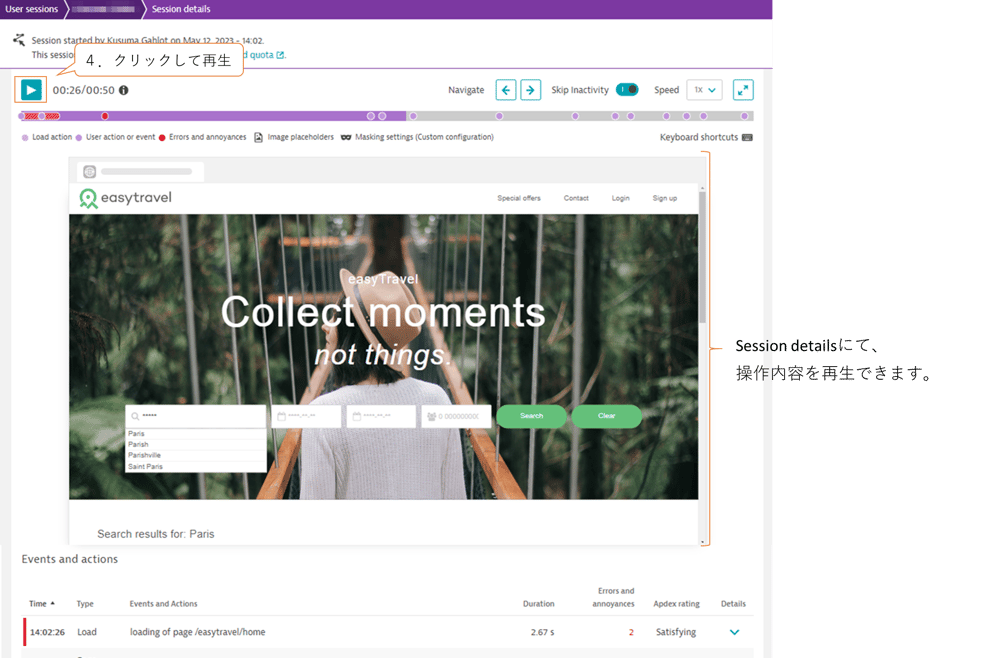Screen dimensions: 1000x658
Task: Click the 00:26/00:50 playback time text
Action: [x=84, y=91]
